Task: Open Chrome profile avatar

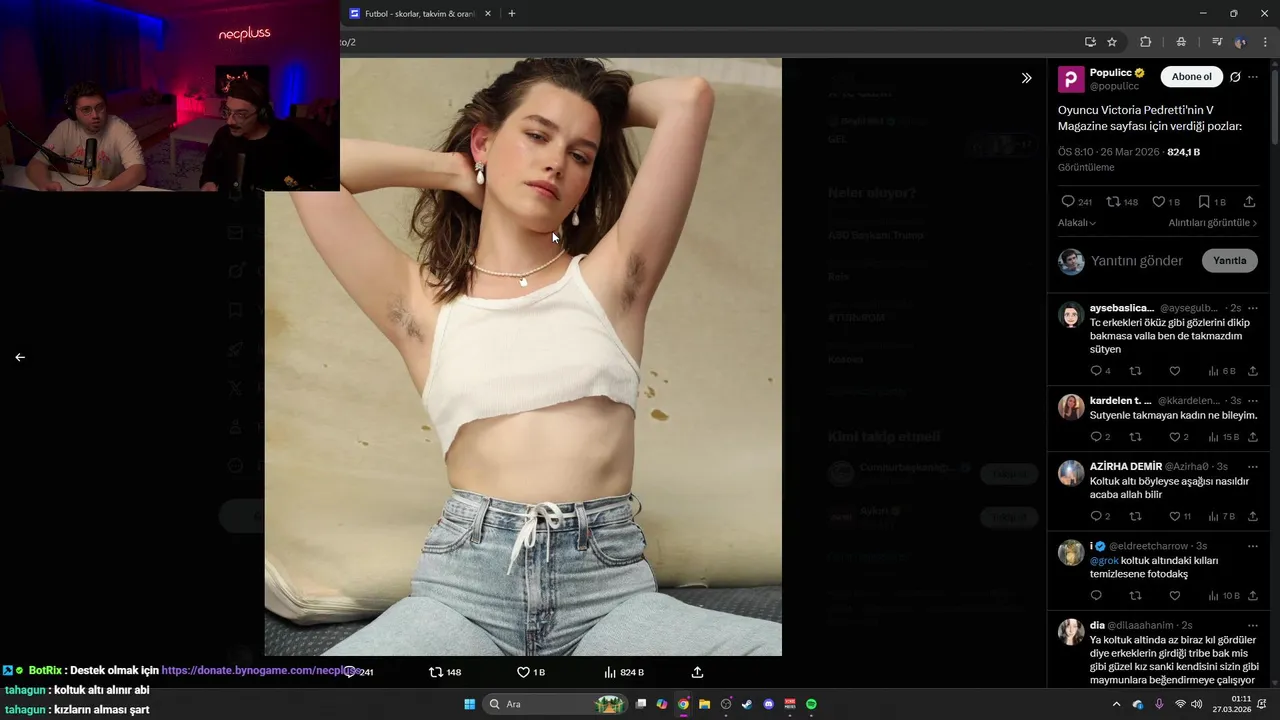Action: point(1241,42)
